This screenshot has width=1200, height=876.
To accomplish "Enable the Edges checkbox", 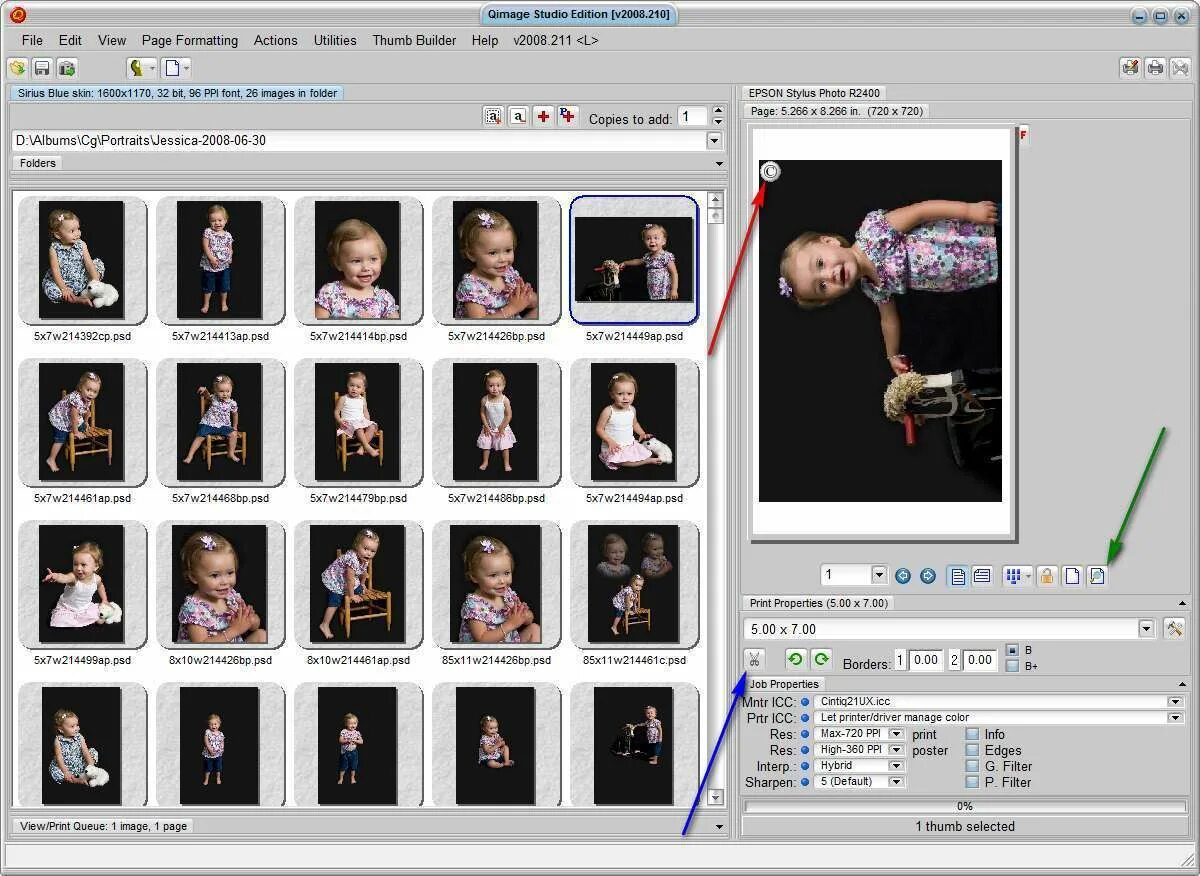I will 972,750.
